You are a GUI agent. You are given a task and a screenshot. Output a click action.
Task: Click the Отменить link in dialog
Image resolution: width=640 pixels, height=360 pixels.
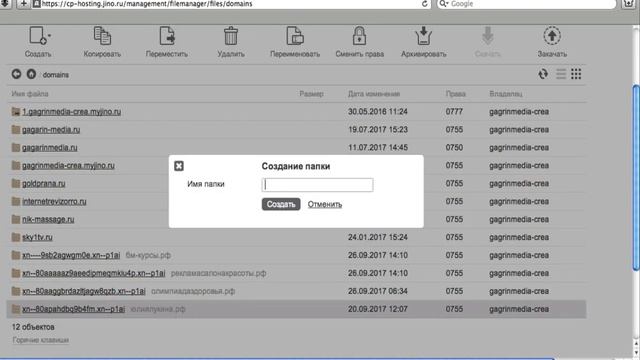point(325,204)
